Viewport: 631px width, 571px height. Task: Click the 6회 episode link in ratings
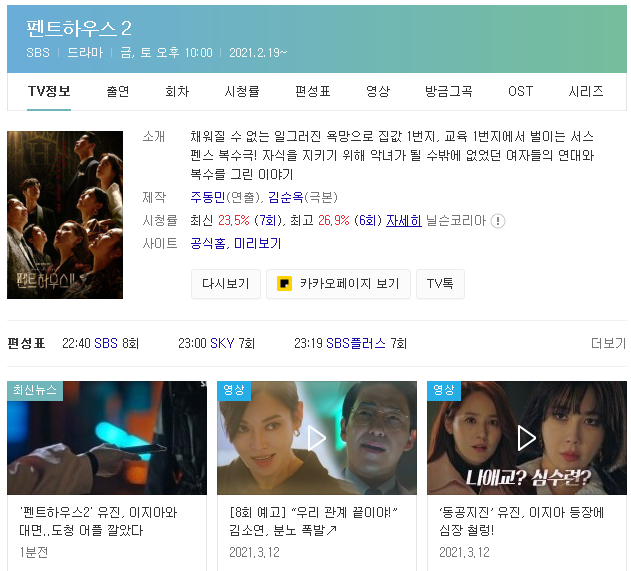click(x=367, y=221)
